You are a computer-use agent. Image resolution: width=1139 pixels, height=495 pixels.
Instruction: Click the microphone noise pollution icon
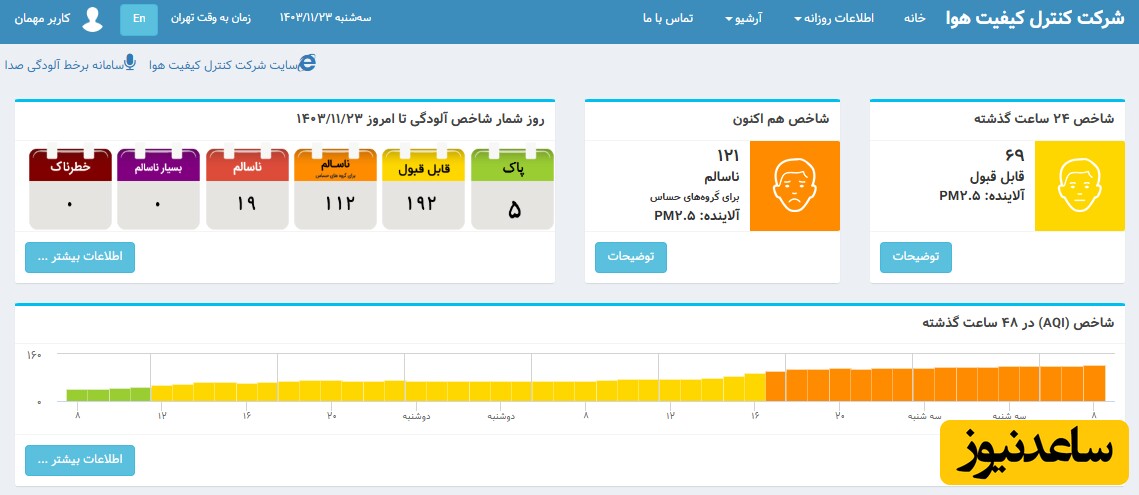130,63
